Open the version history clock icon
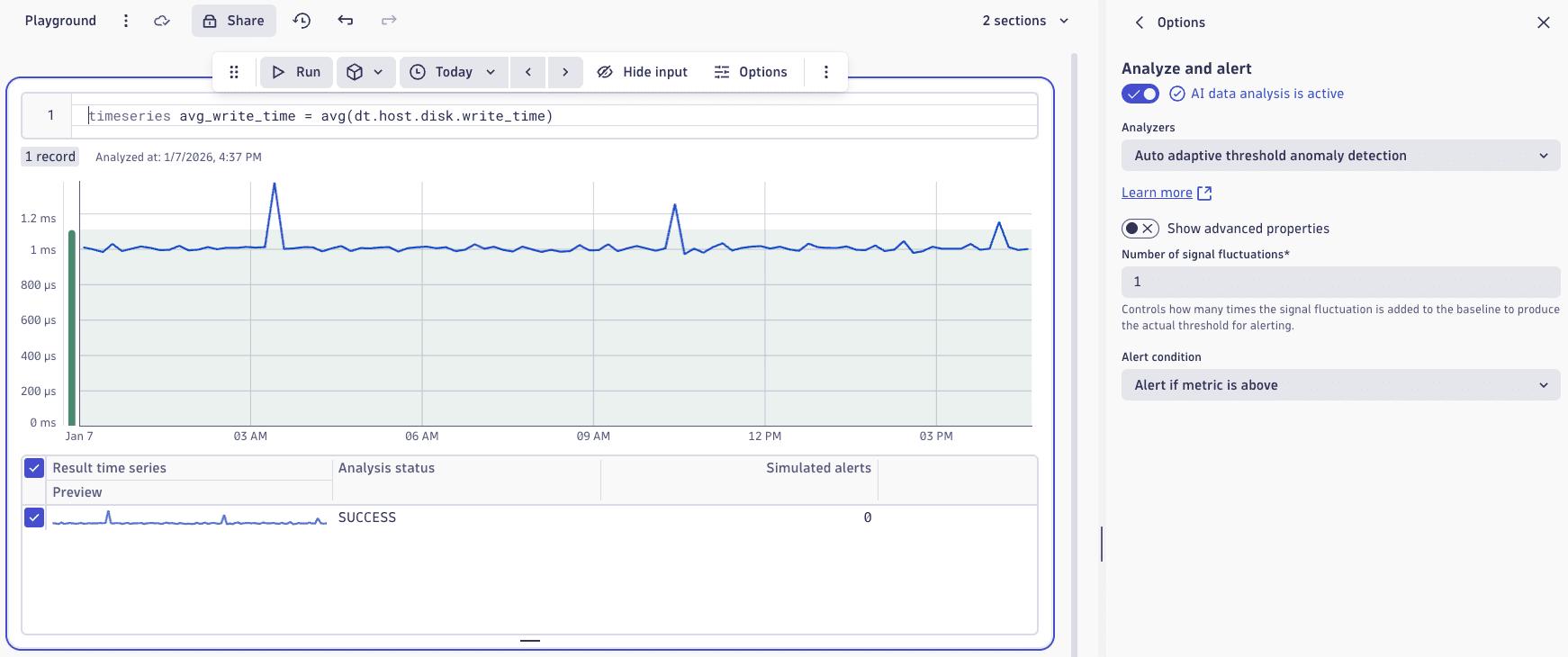1568x657 pixels. pyautogui.click(x=302, y=21)
